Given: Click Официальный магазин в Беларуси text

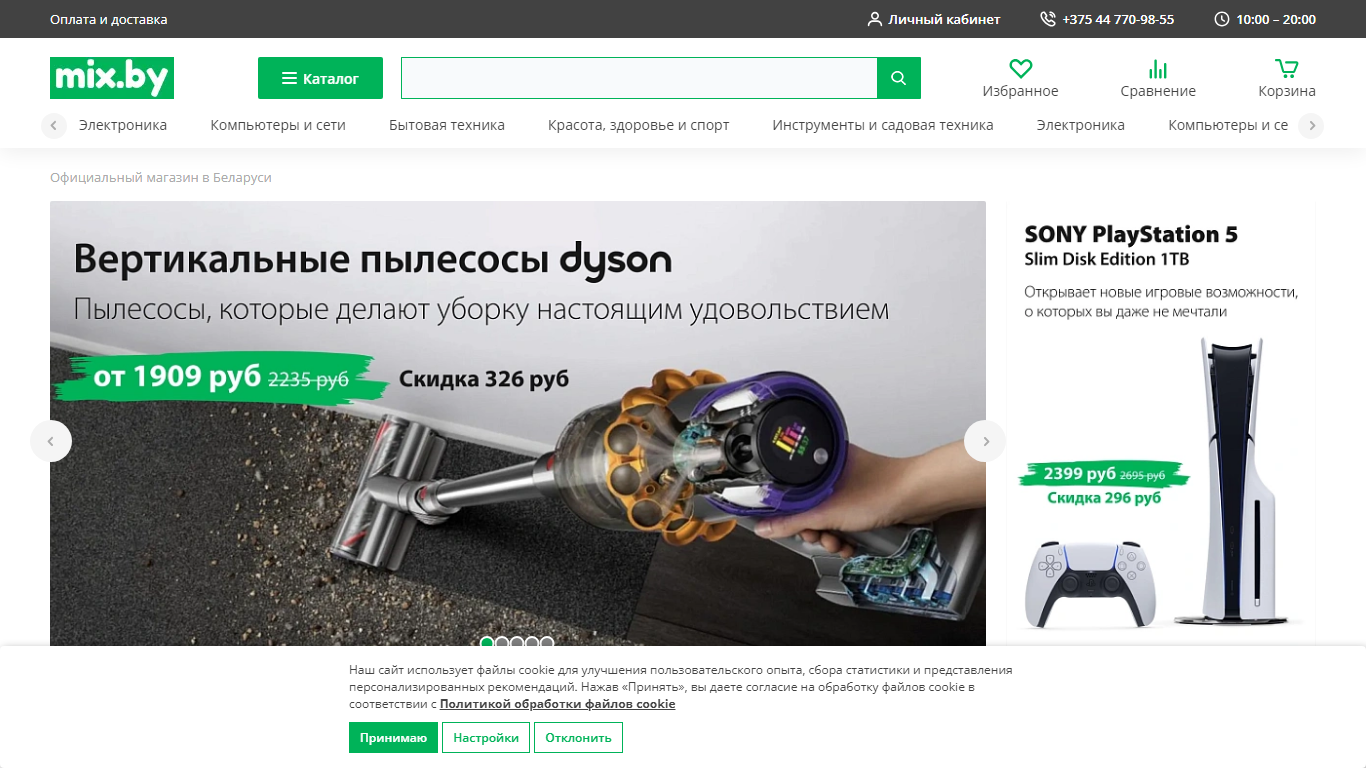Looking at the screenshot, I should pos(161,177).
